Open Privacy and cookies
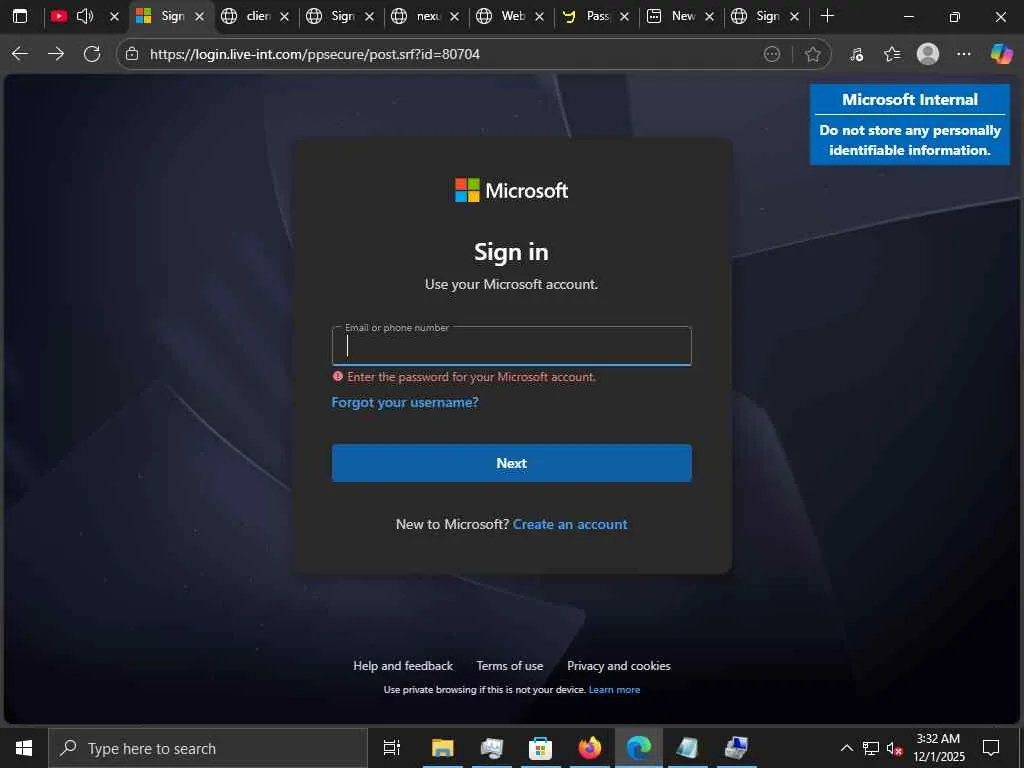Viewport: 1024px width, 768px height. [618, 665]
